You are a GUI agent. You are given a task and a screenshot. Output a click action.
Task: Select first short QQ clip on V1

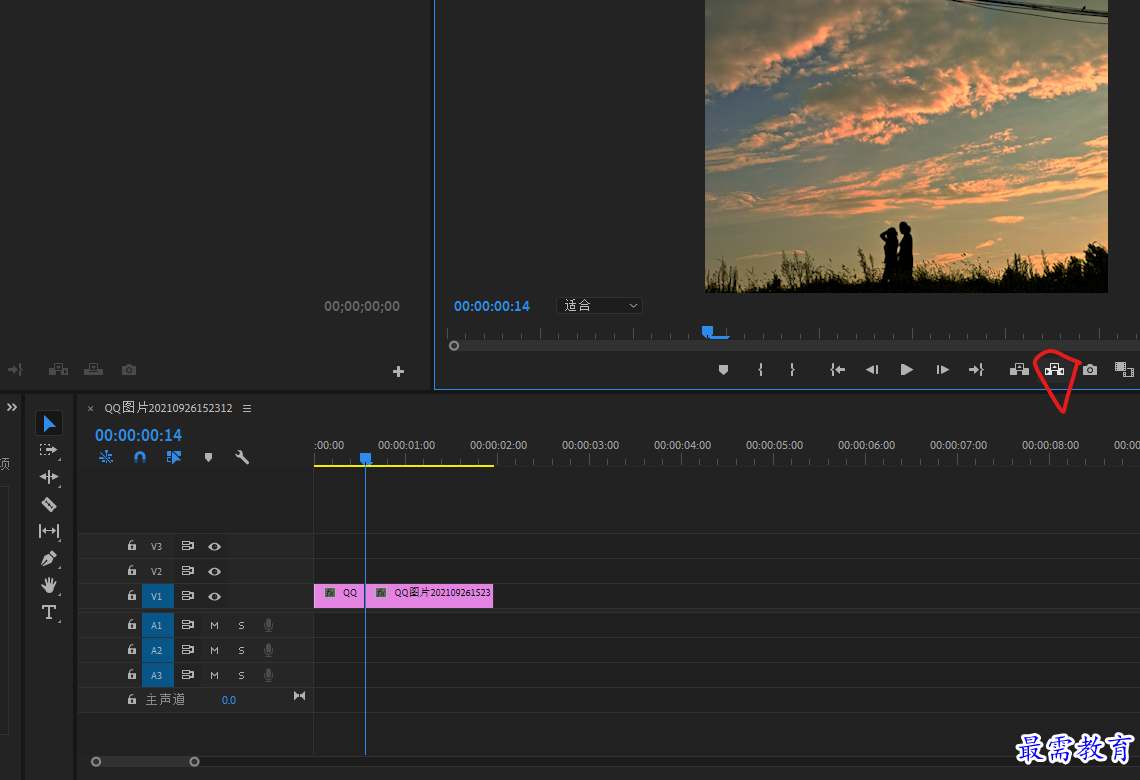click(x=339, y=595)
